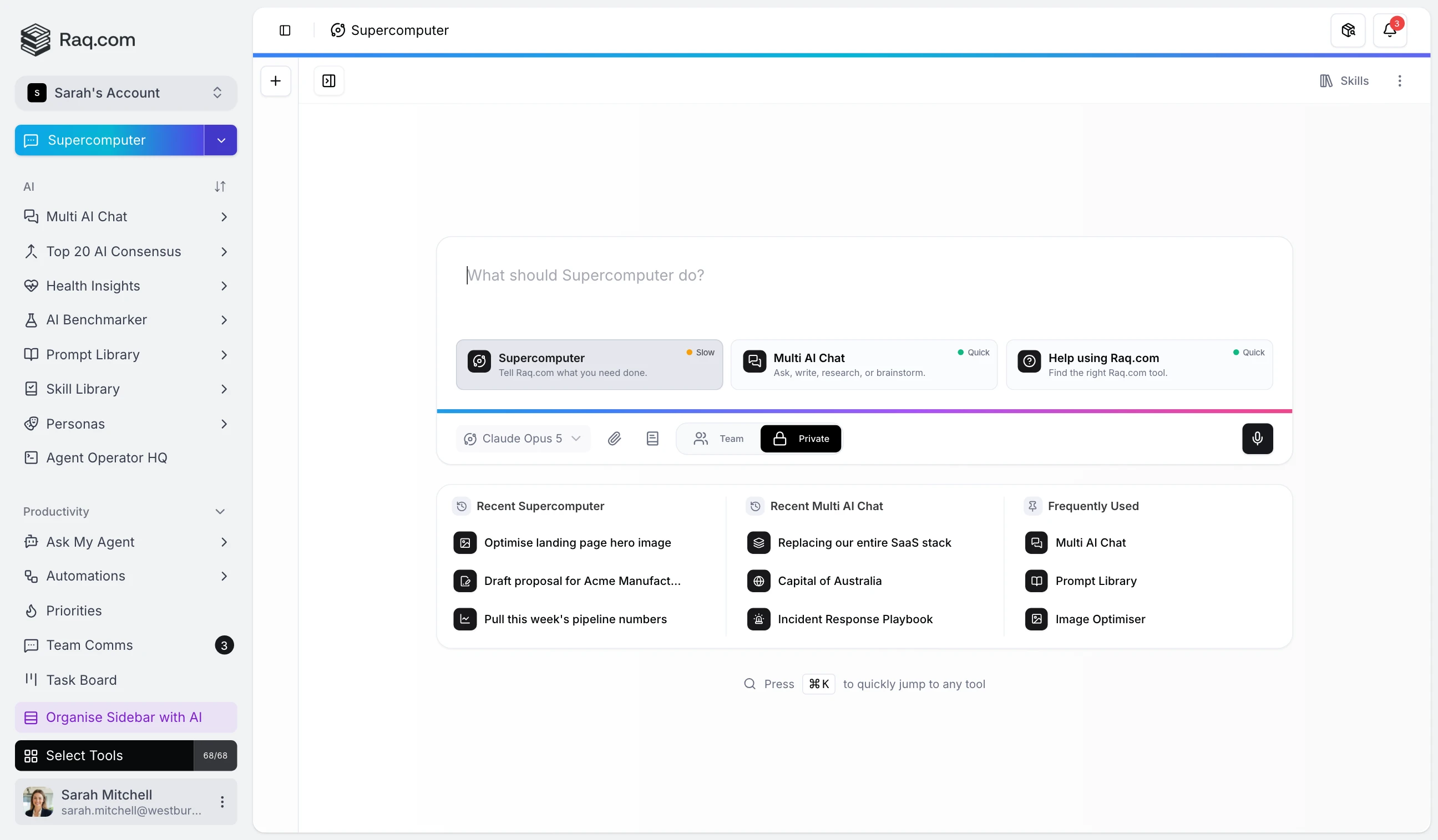This screenshot has height=840, width=1438.
Task: Open the three-dot menu next to Skills
Action: click(x=1399, y=80)
